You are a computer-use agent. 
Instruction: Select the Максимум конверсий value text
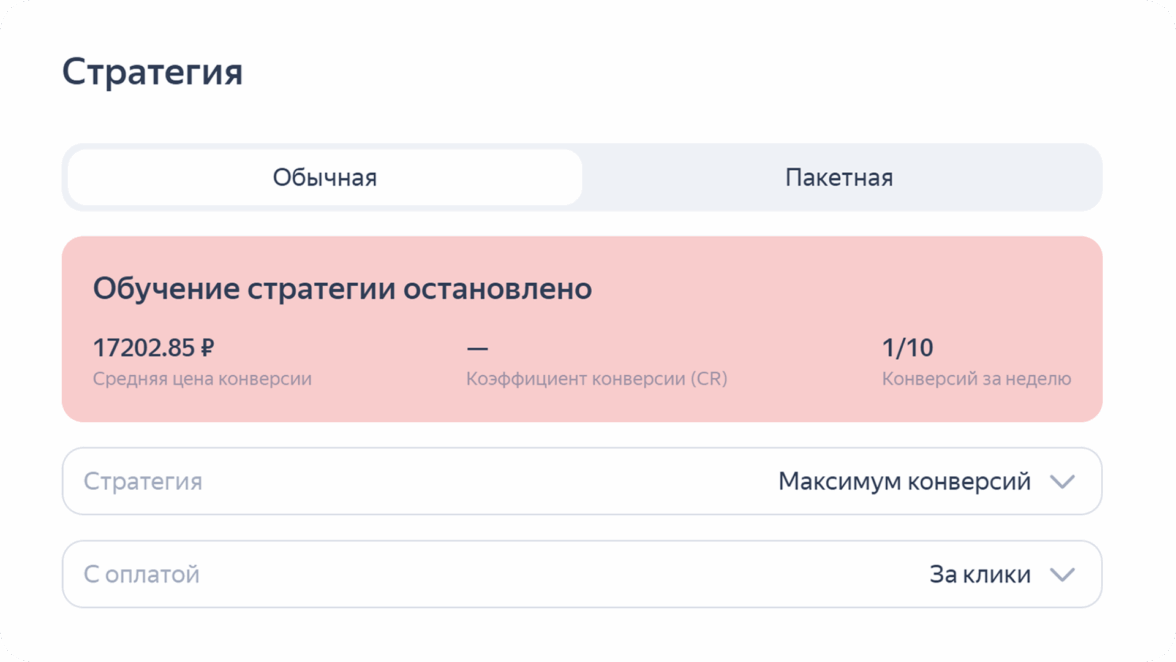coord(904,482)
